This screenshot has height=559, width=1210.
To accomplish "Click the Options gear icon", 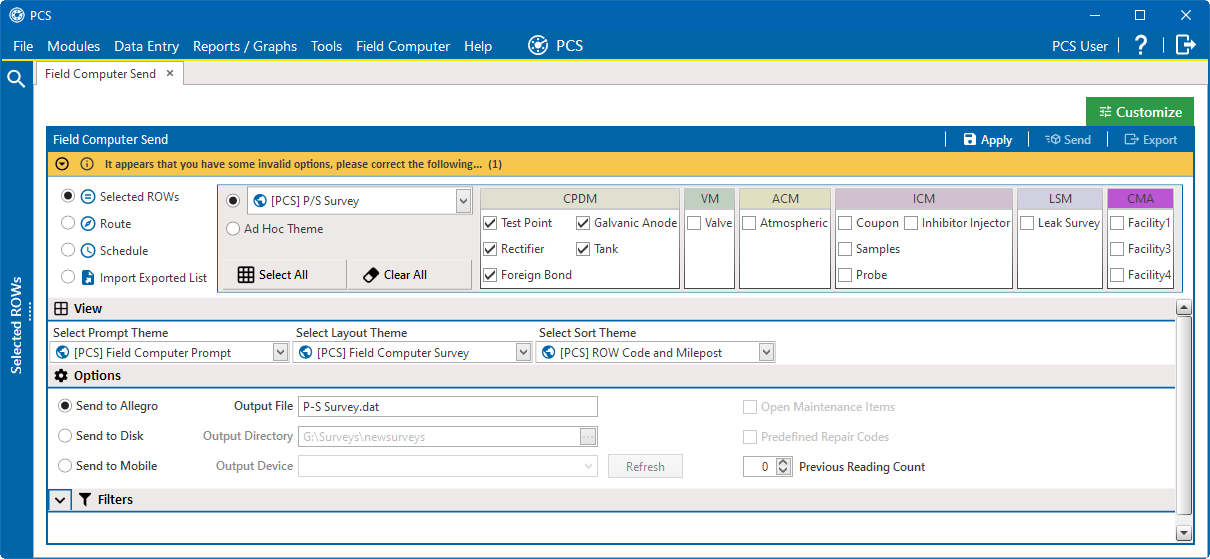I will coord(61,376).
